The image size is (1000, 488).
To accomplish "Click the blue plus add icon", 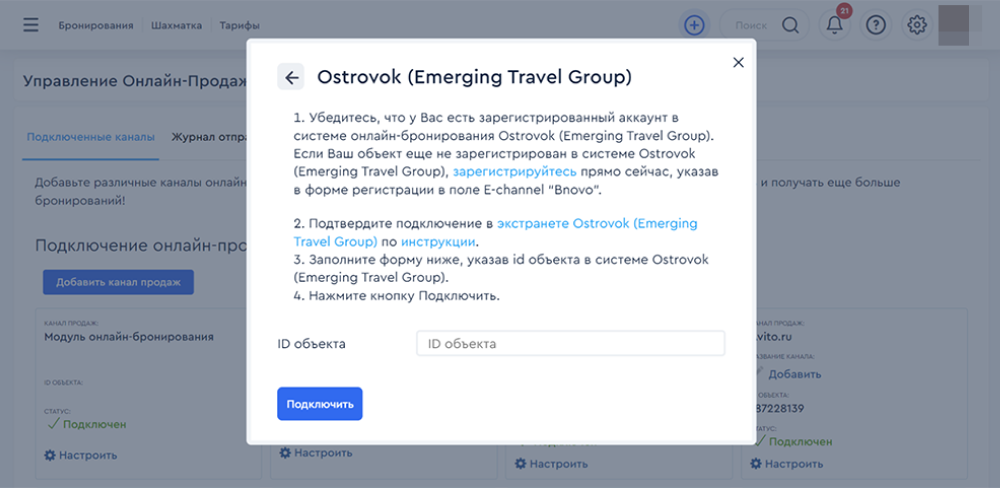I will pyautogui.click(x=694, y=25).
